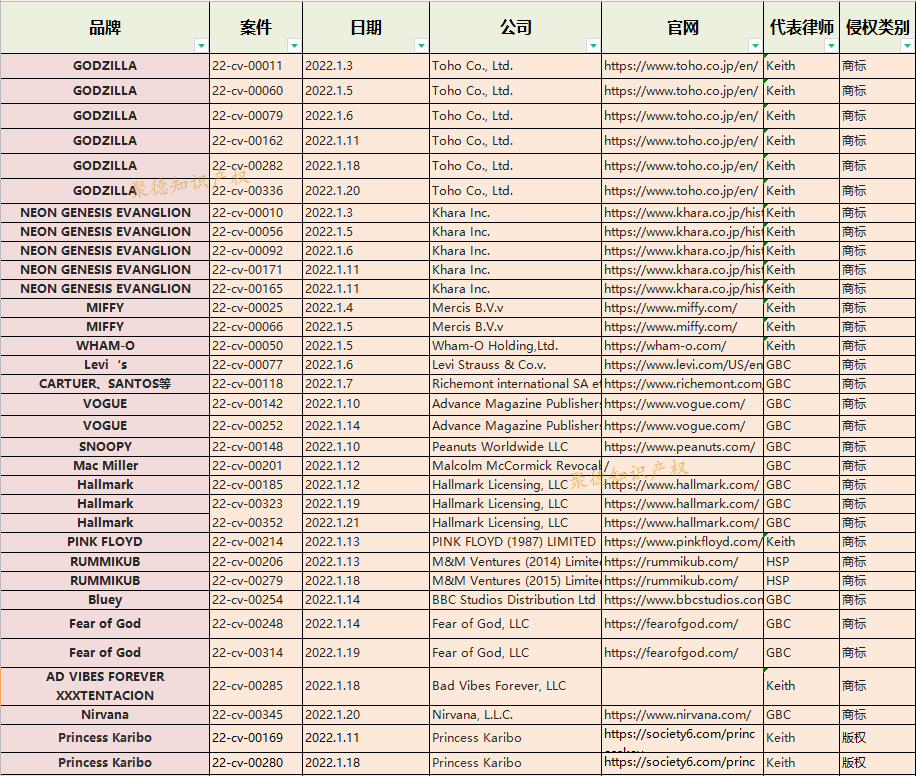Click the date 2022.1.20 in Nirvana row
The image size is (916, 776).
(366, 715)
